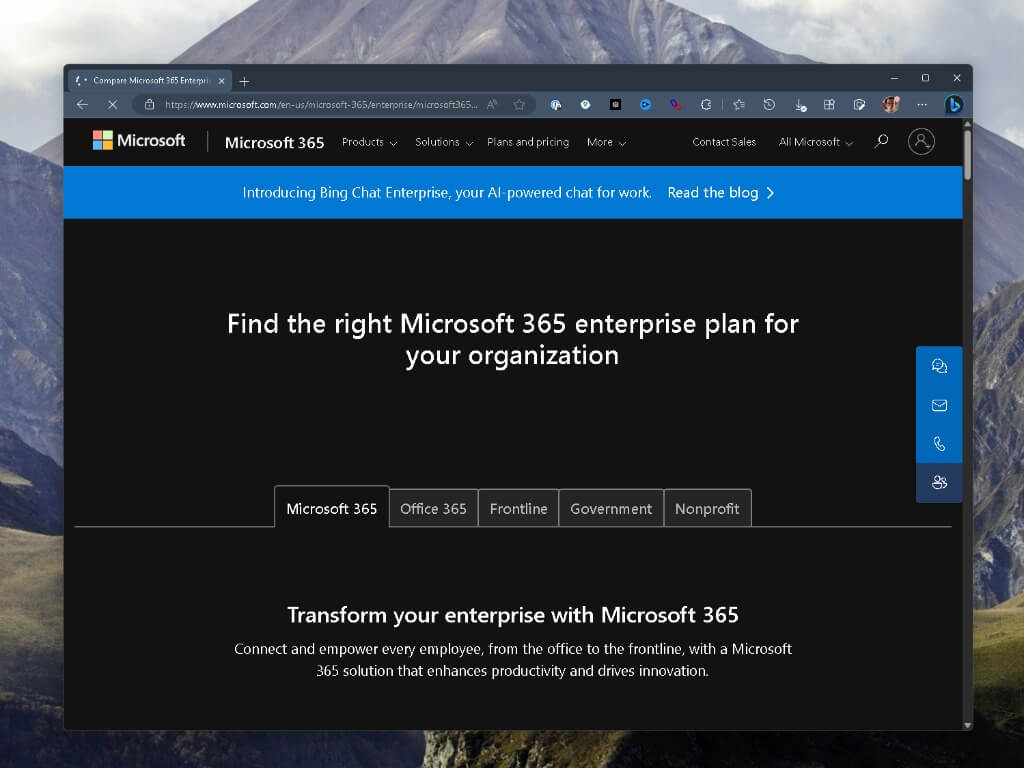The image size is (1024, 768).
Task: Sign in via the account icon
Action: [921, 141]
